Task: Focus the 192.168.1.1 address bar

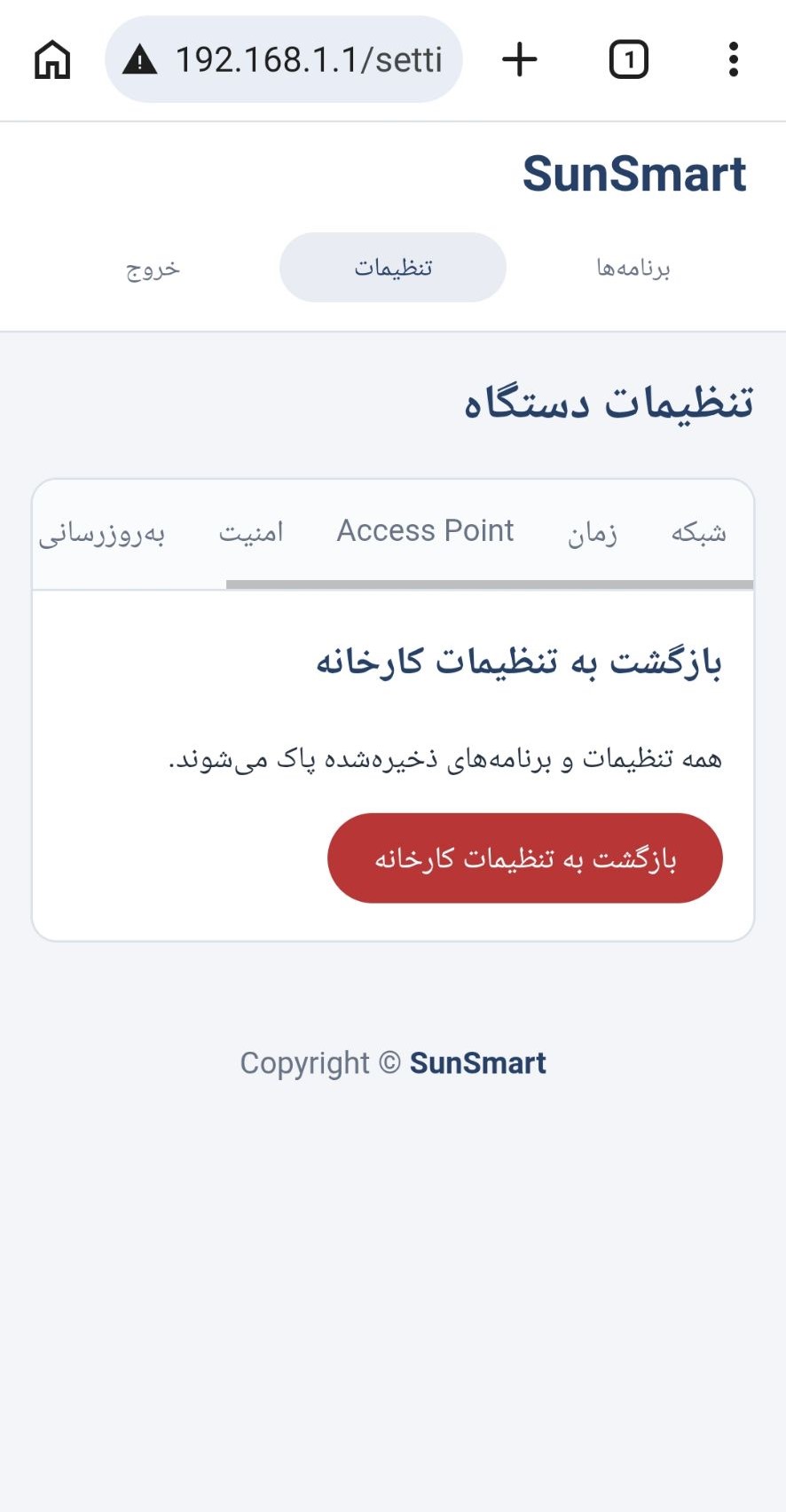Action: (x=284, y=59)
